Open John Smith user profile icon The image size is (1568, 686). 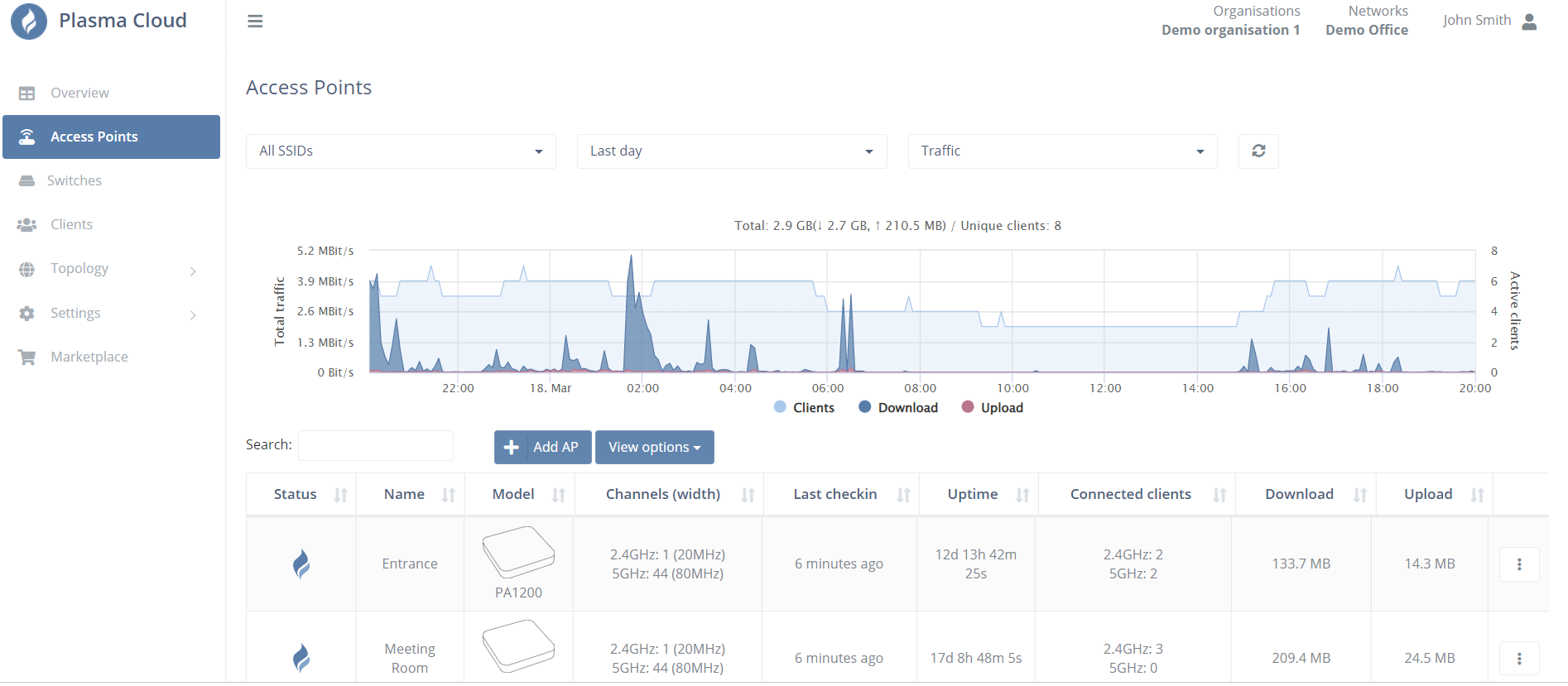point(1529,22)
